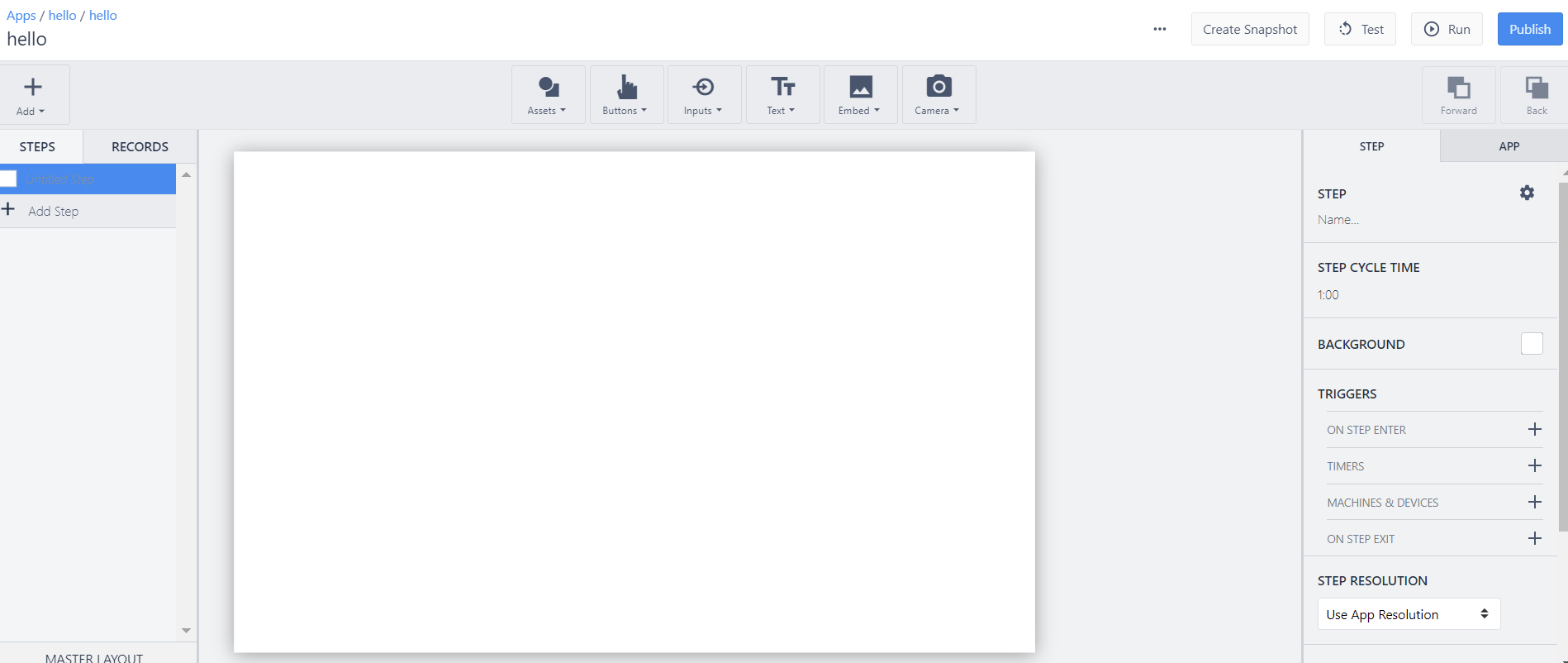Select the Untitled Step in list

click(88, 179)
